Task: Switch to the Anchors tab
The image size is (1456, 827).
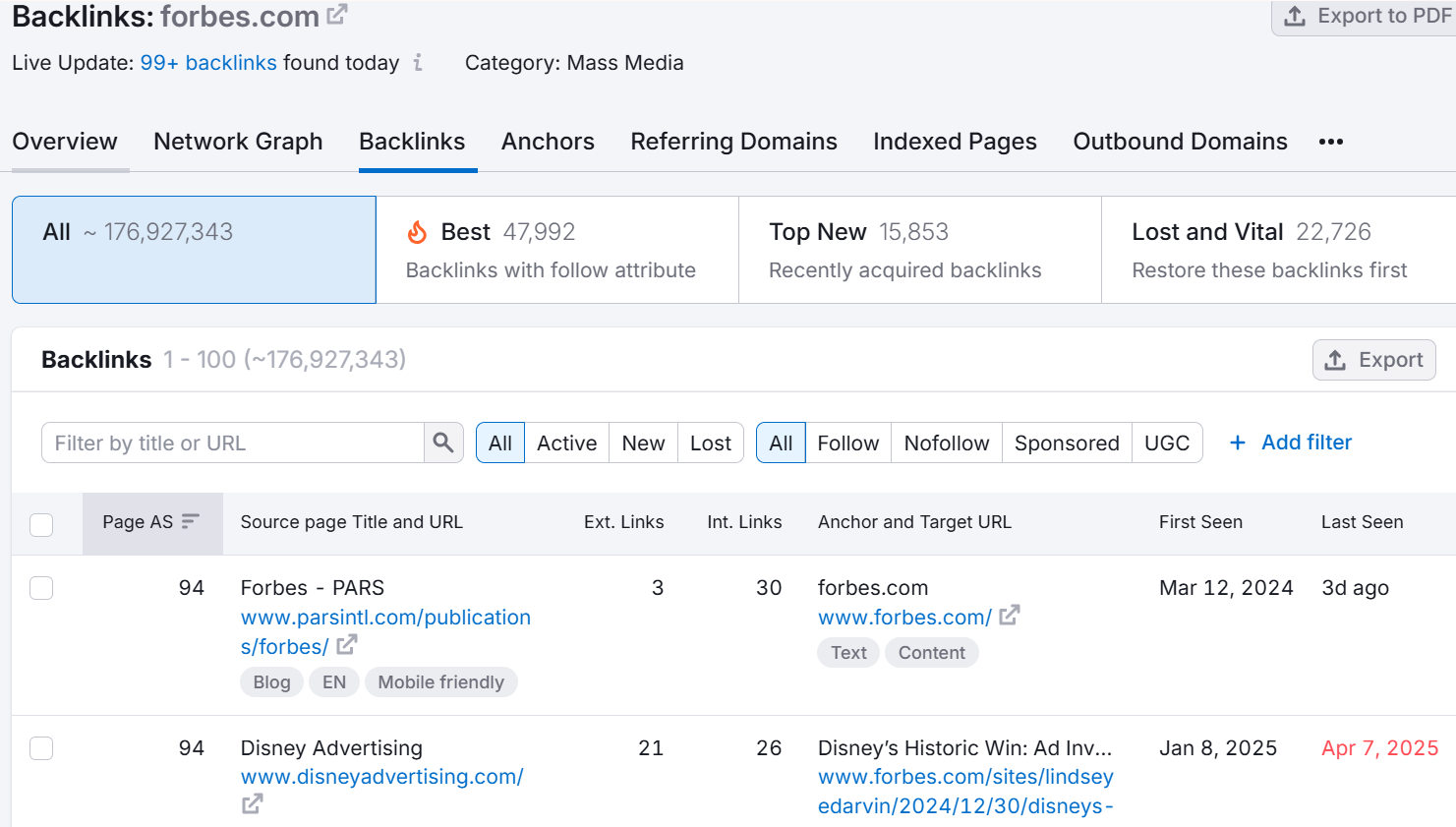Action: [x=548, y=142]
